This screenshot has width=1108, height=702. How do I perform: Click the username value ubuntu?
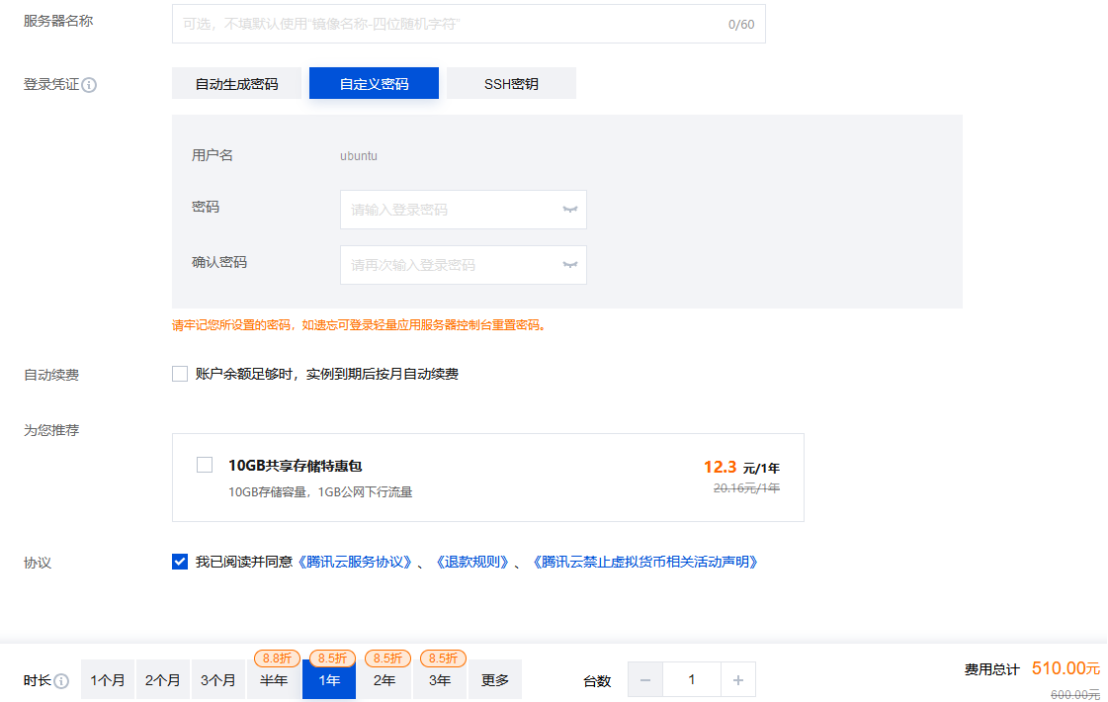pyautogui.click(x=358, y=156)
